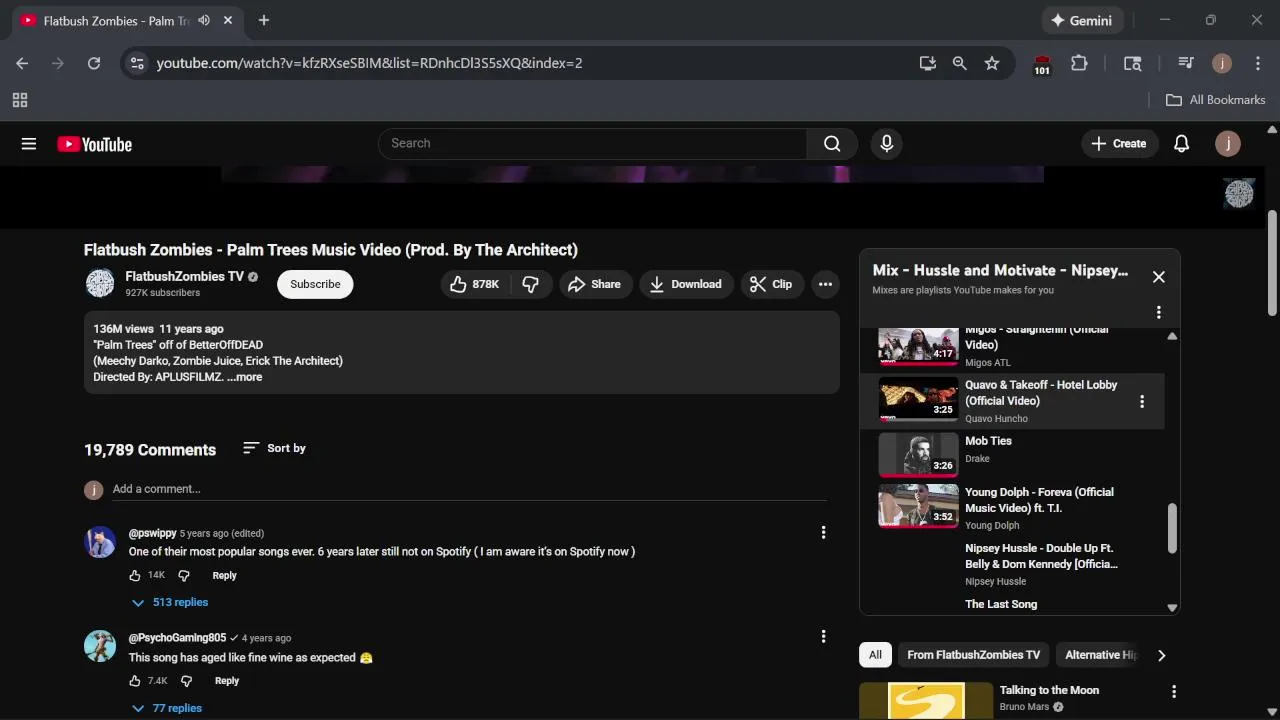Select the All filter chip
The height and width of the screenshot is (720, 1280).
point(875,655)
